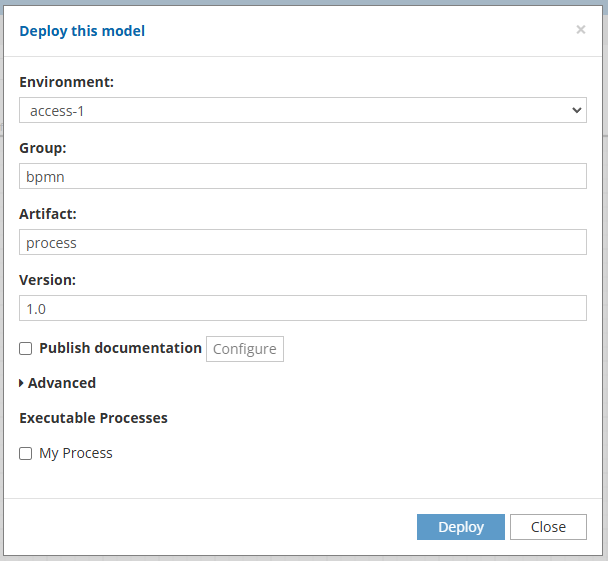The height and width of the screenshot is (561, 608).
Task: Deploy the model with the blue button
Action: (461, 527)
